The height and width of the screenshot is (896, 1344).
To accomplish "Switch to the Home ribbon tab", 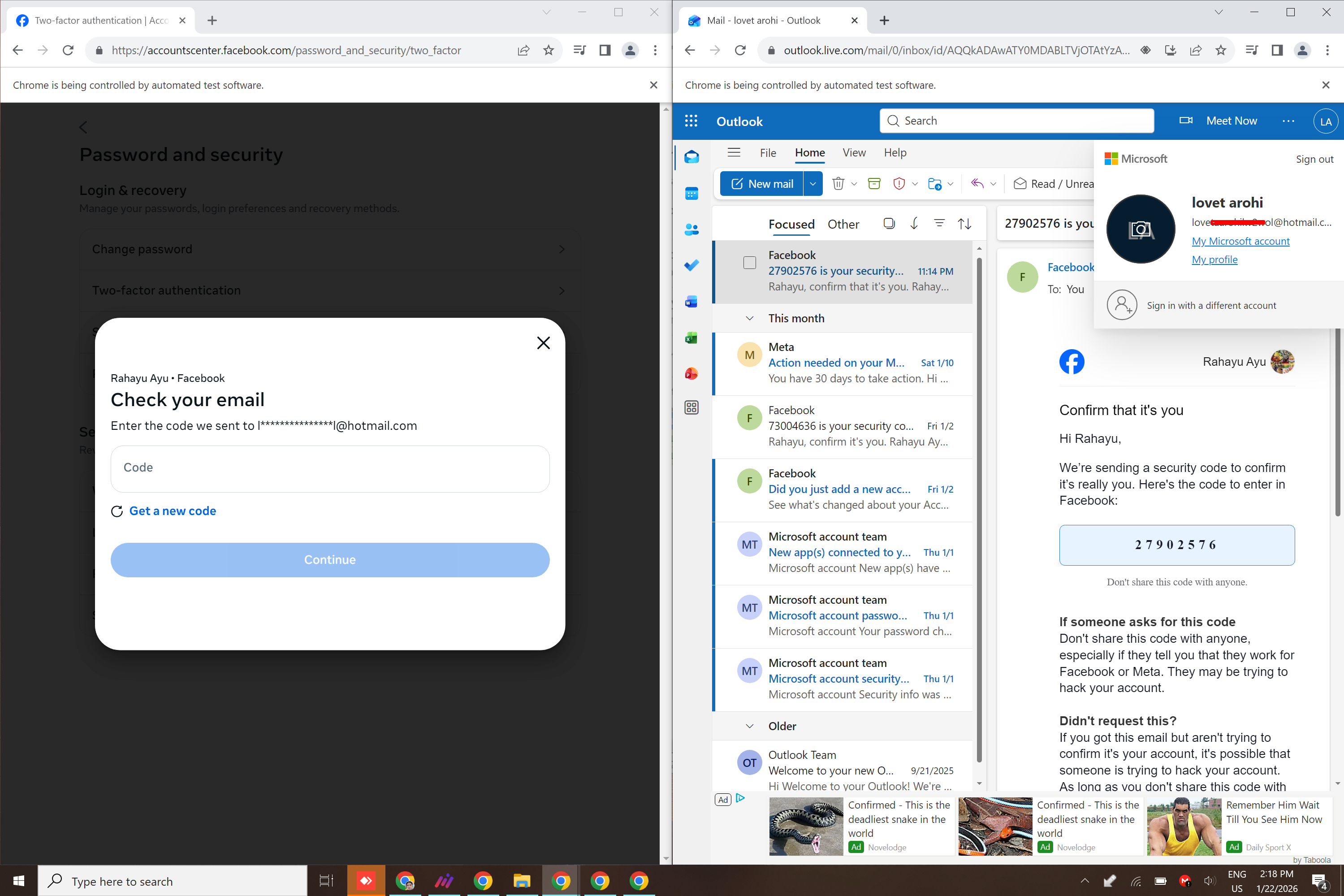I will [x=810, y=152].
